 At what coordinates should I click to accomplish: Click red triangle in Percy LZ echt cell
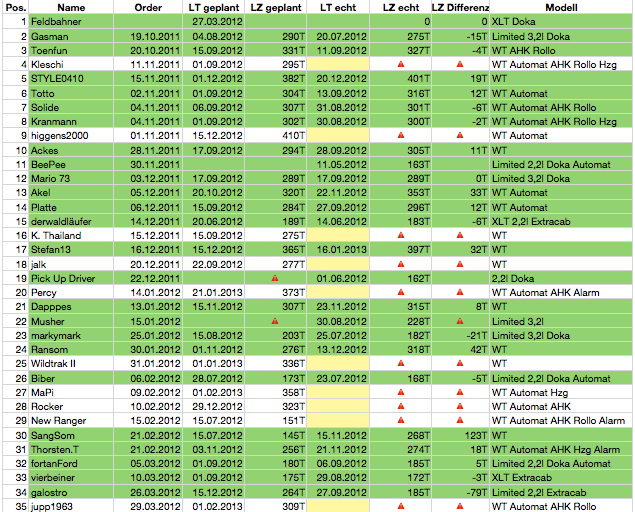[x=401, y=292]
